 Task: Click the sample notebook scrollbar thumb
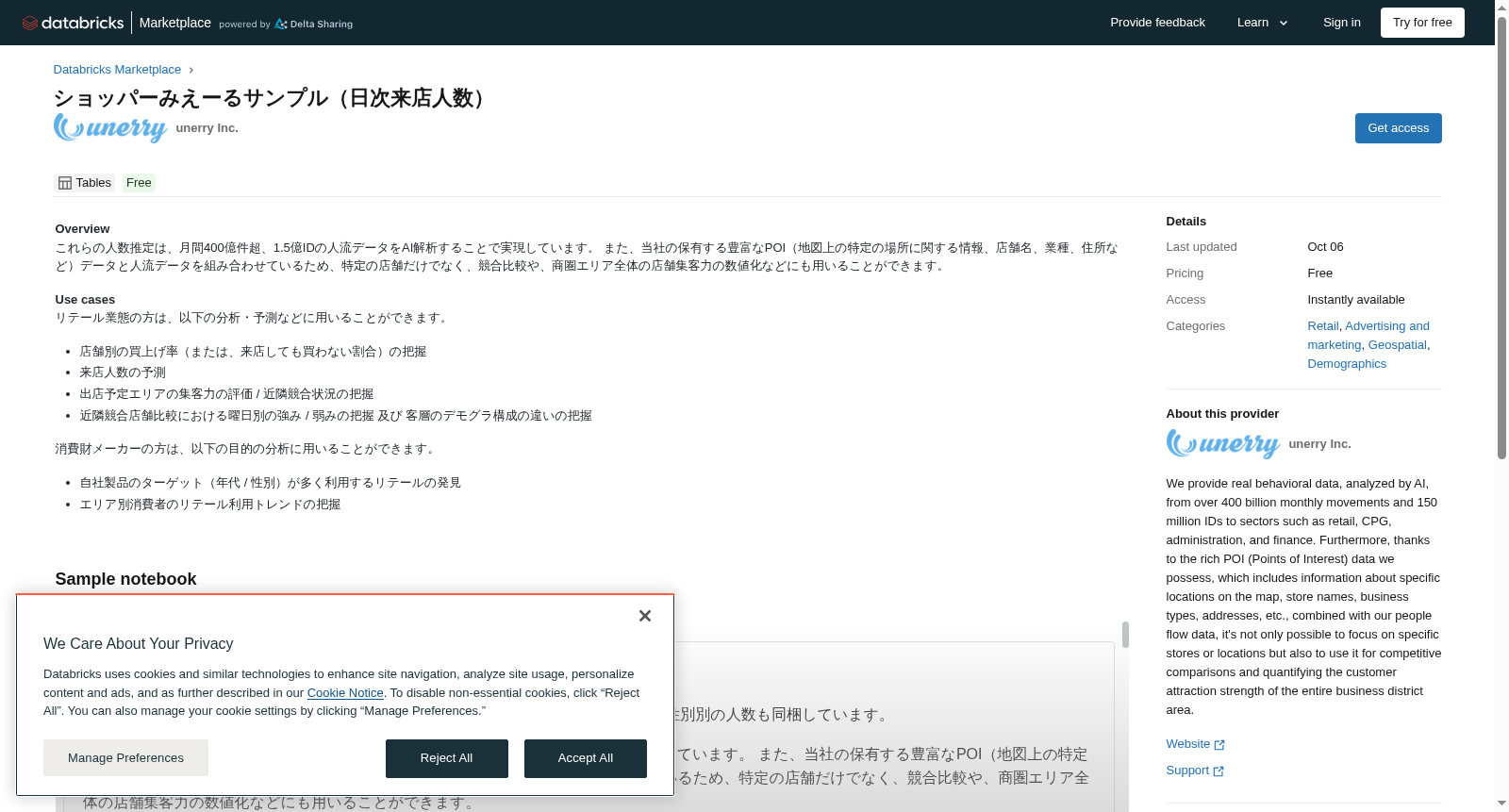pyautogui.click(x=1125, y=635)
